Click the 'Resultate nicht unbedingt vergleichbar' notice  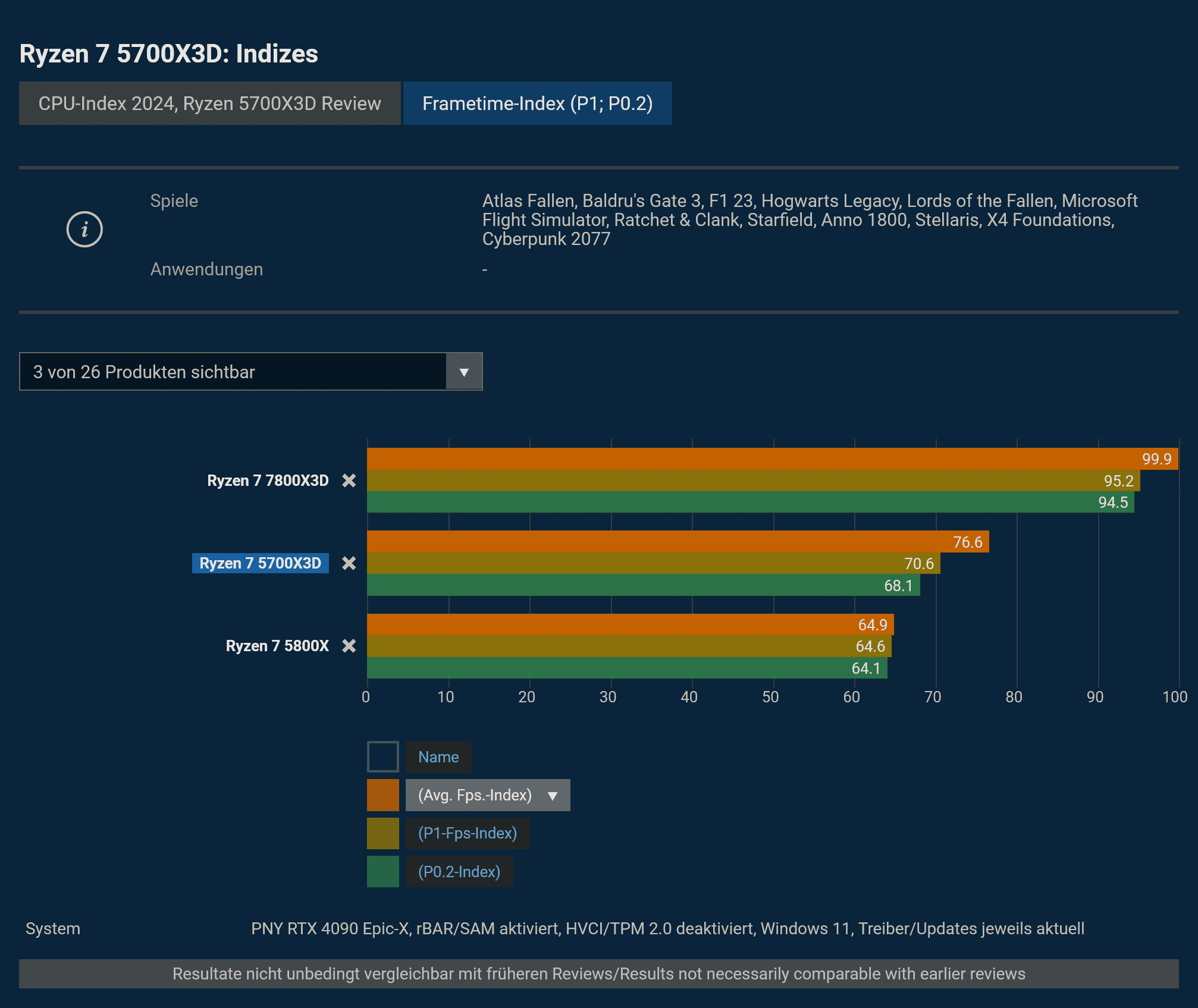(x=599, y=974)
